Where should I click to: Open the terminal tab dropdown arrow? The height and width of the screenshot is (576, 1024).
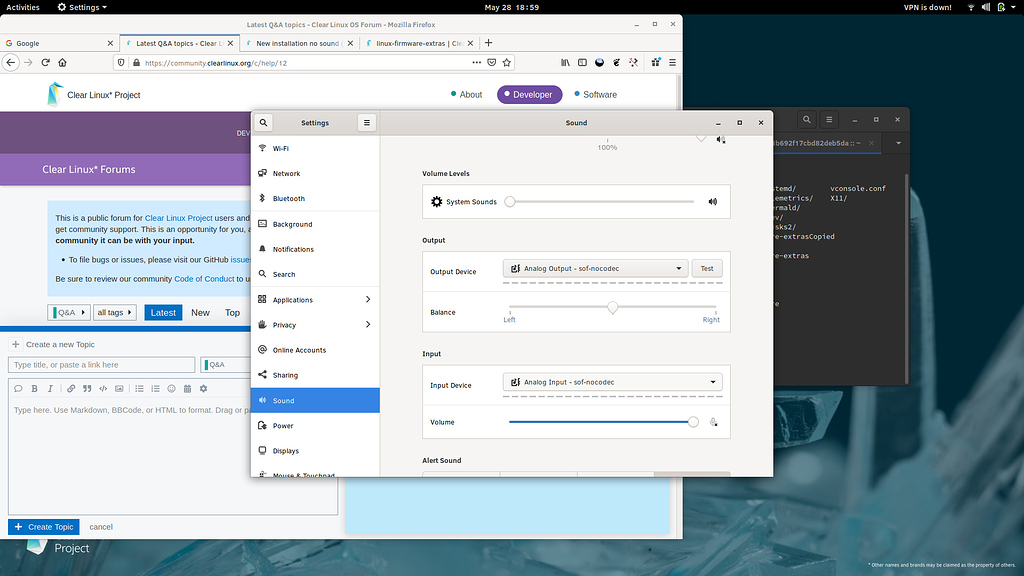pos(898,143)
